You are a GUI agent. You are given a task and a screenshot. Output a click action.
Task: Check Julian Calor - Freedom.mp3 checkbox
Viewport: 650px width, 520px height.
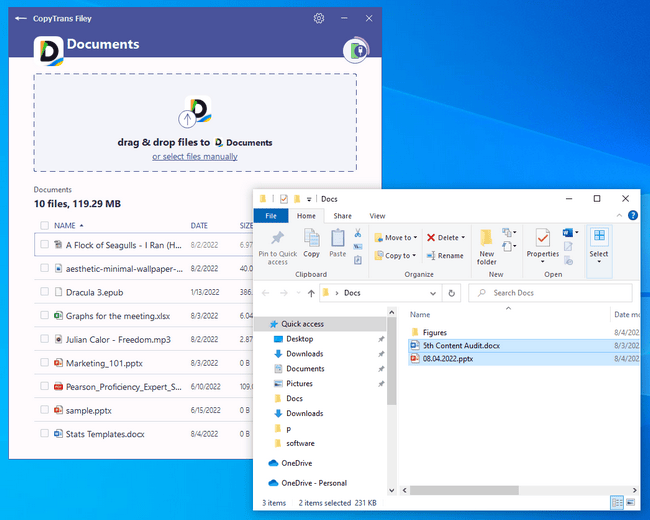pyautogui.click(x=44, y=339)
